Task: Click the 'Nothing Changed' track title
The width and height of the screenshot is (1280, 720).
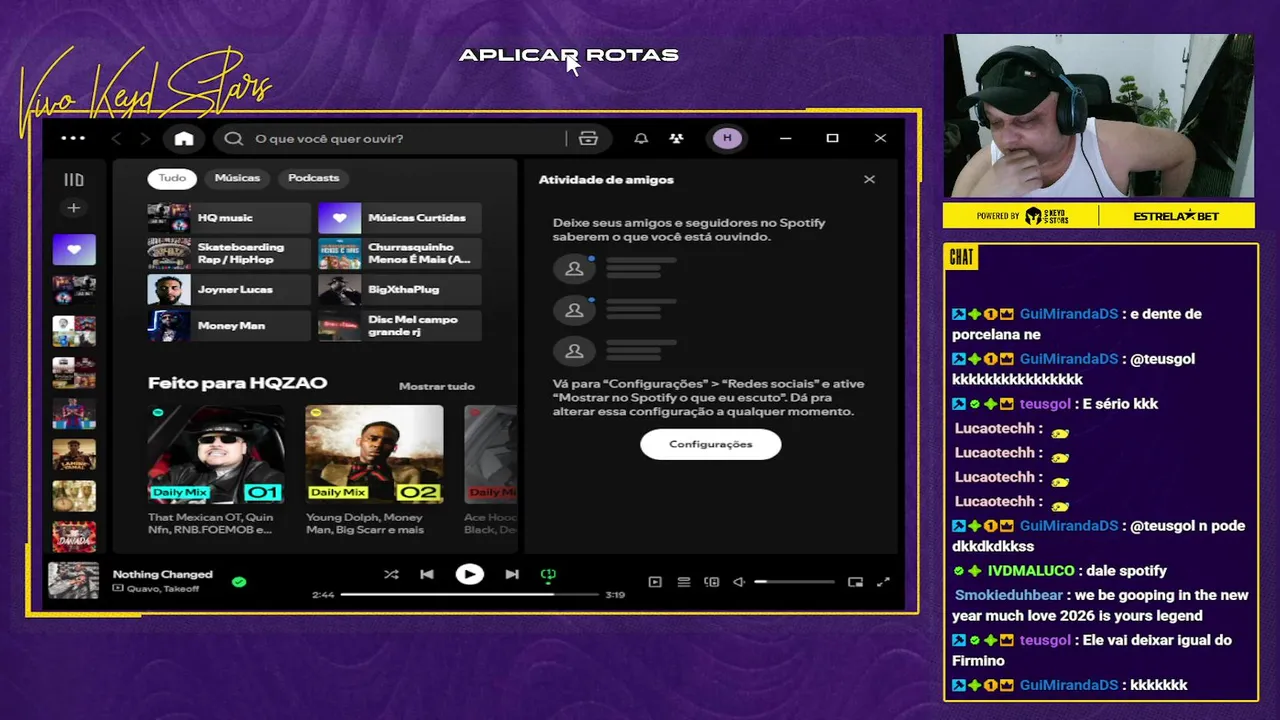Action: [162, 574]
